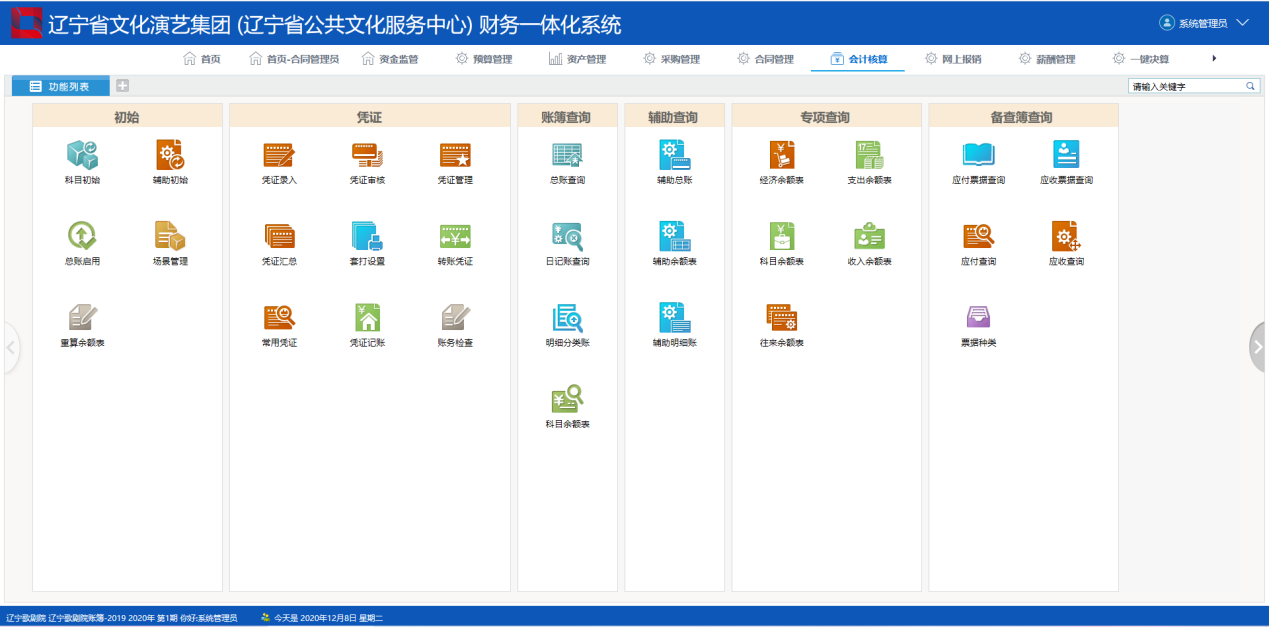Collapse the left side panel arrow
The width and height of the screenshot is (1269, 627).
click(11, 348)
